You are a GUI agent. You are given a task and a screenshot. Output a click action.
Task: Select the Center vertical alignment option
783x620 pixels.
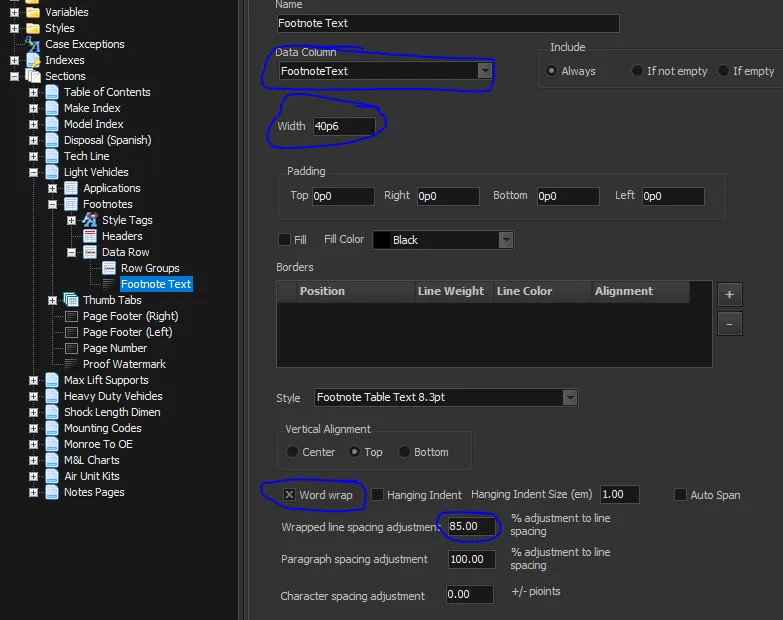292,452
